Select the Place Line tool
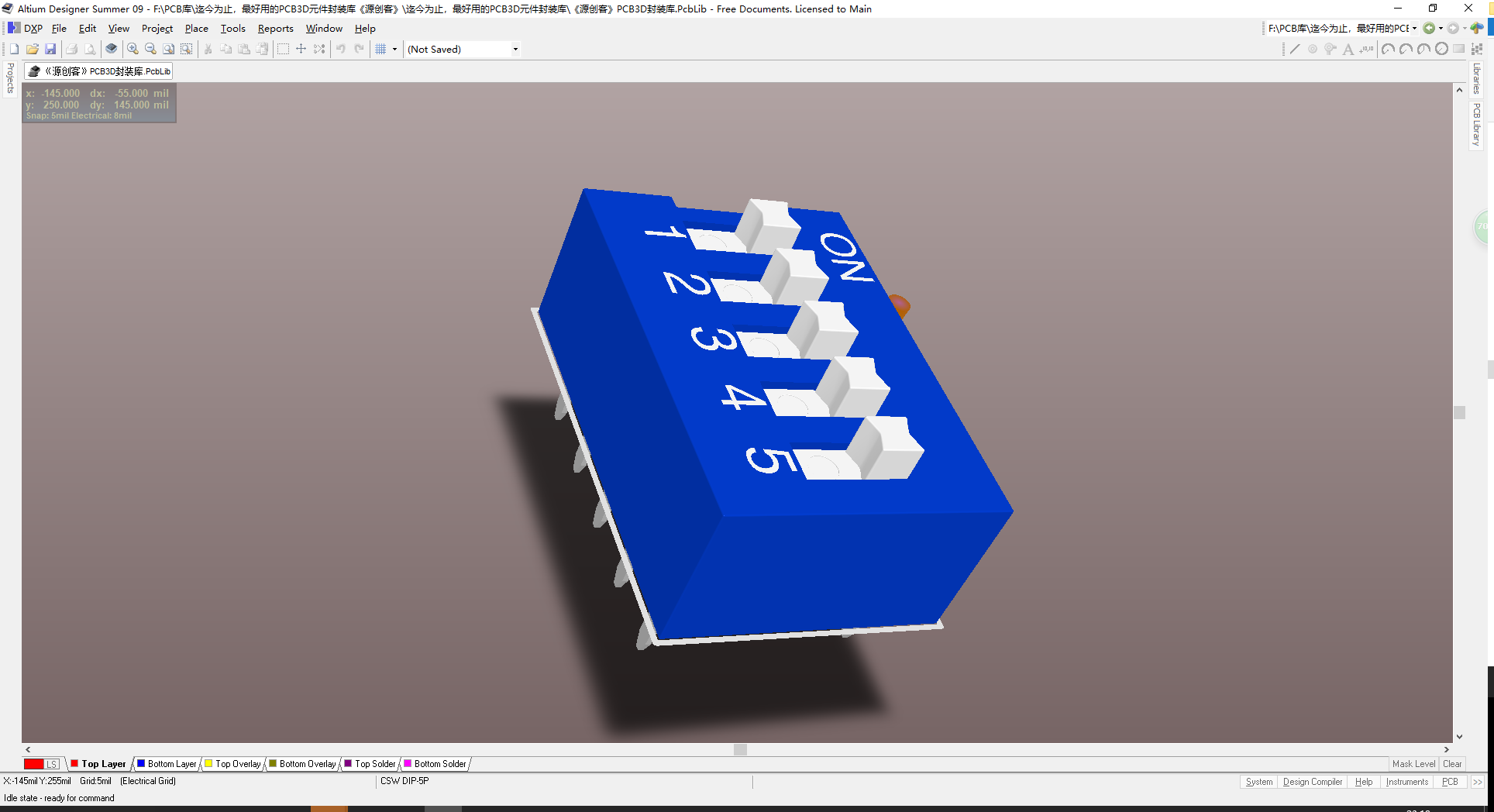The width and height of the screenshot is (1494, 812). pyautogui.click(x=1295, y=49)
